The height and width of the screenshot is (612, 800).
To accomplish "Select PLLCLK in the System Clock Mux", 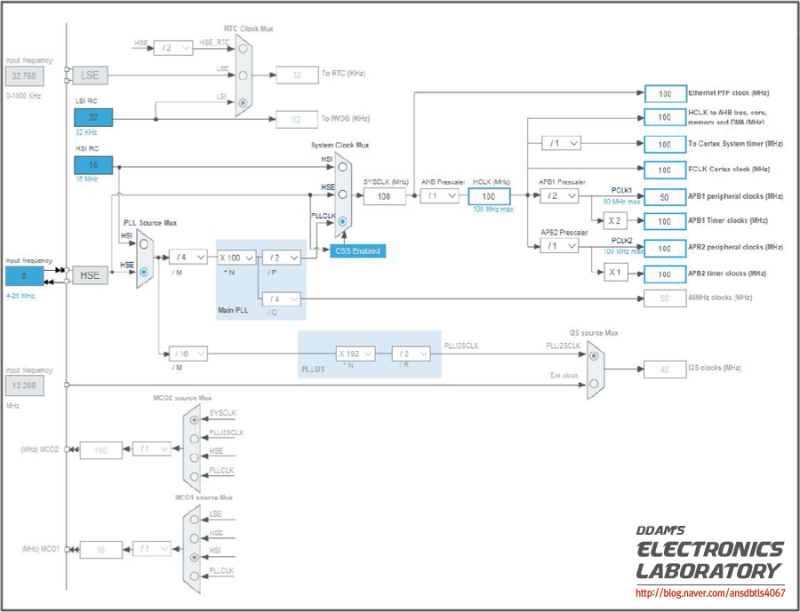I will (x=342, y=221).
